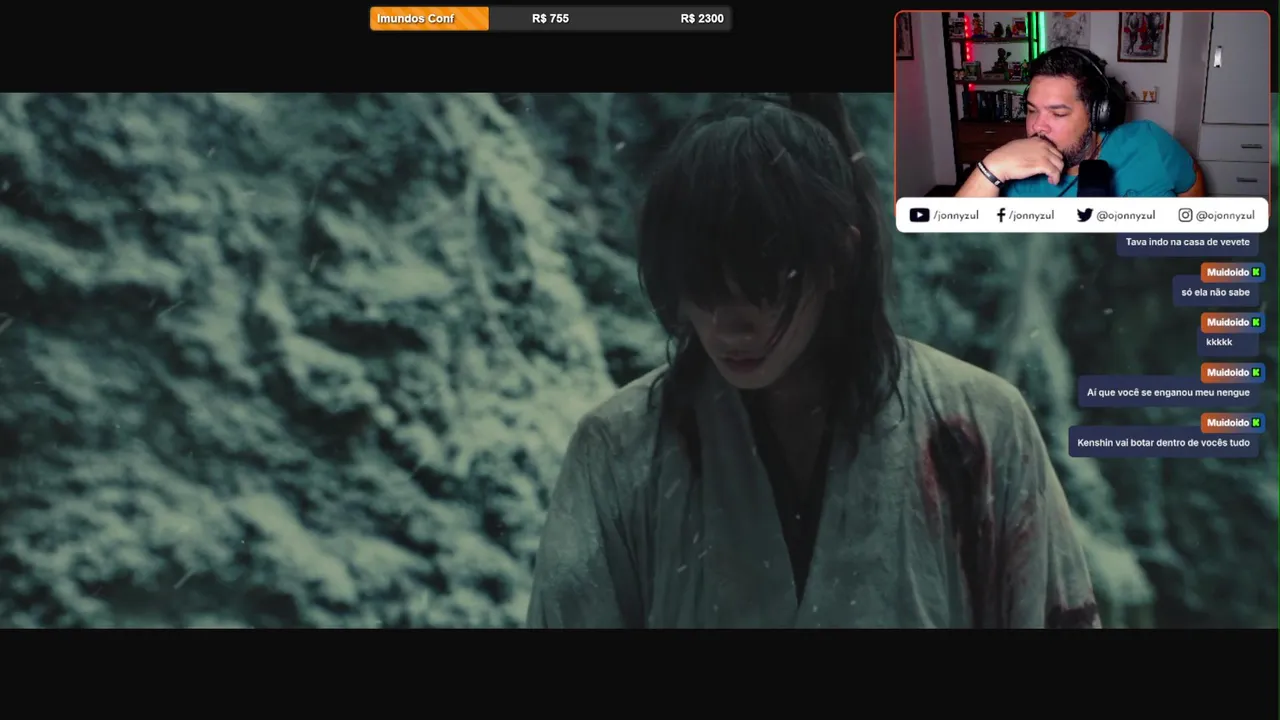Select chat message 'Tava indo na casa de vevete'

[x=1187, y=242]
